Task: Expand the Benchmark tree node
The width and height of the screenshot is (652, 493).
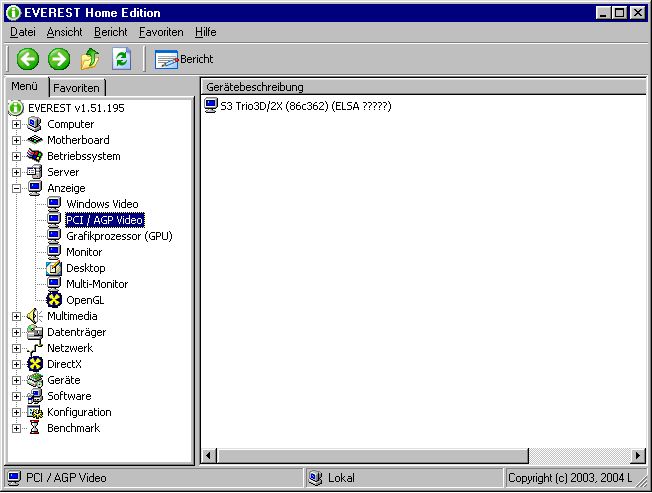Action: (16, 428)
